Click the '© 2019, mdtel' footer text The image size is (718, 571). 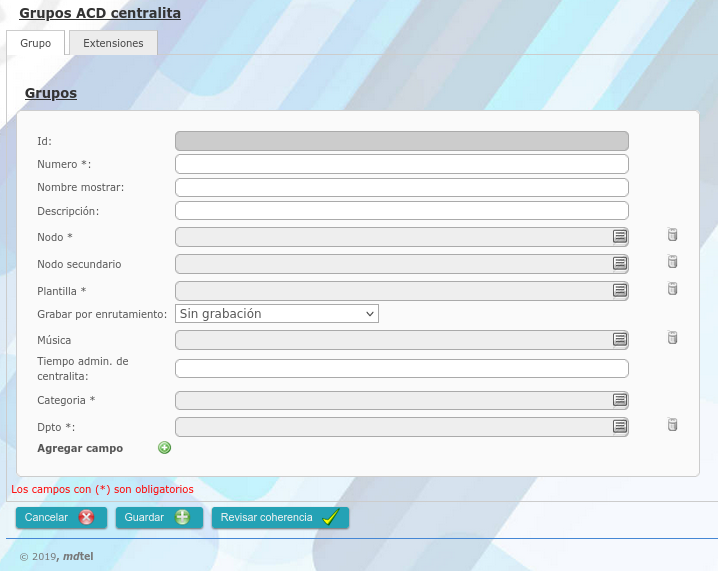(56, 556)
